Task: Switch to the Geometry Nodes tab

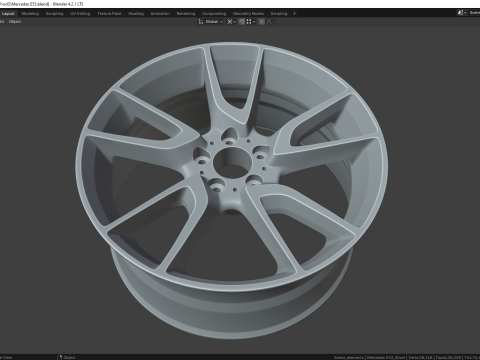Action: pyautogui.click(x=248, y=14)
